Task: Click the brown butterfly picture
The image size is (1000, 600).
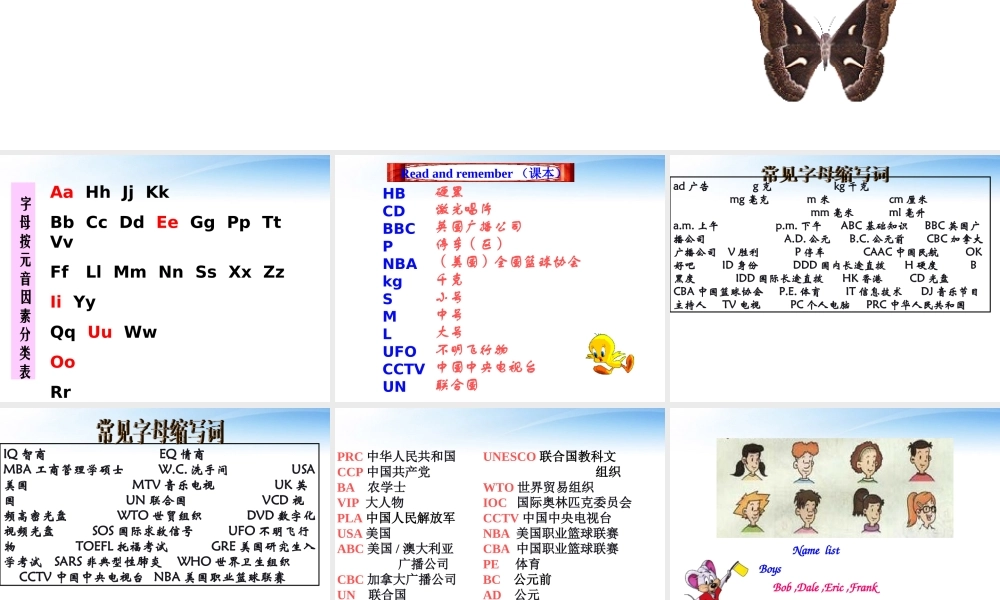Action: [x=825, y=50]
